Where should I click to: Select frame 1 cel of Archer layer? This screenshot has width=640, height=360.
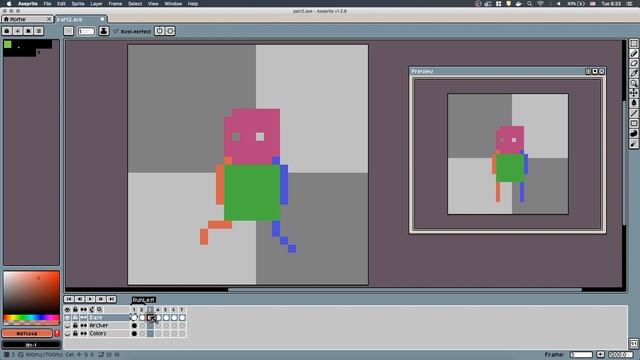pyautogui.click(x=134, y=326)
